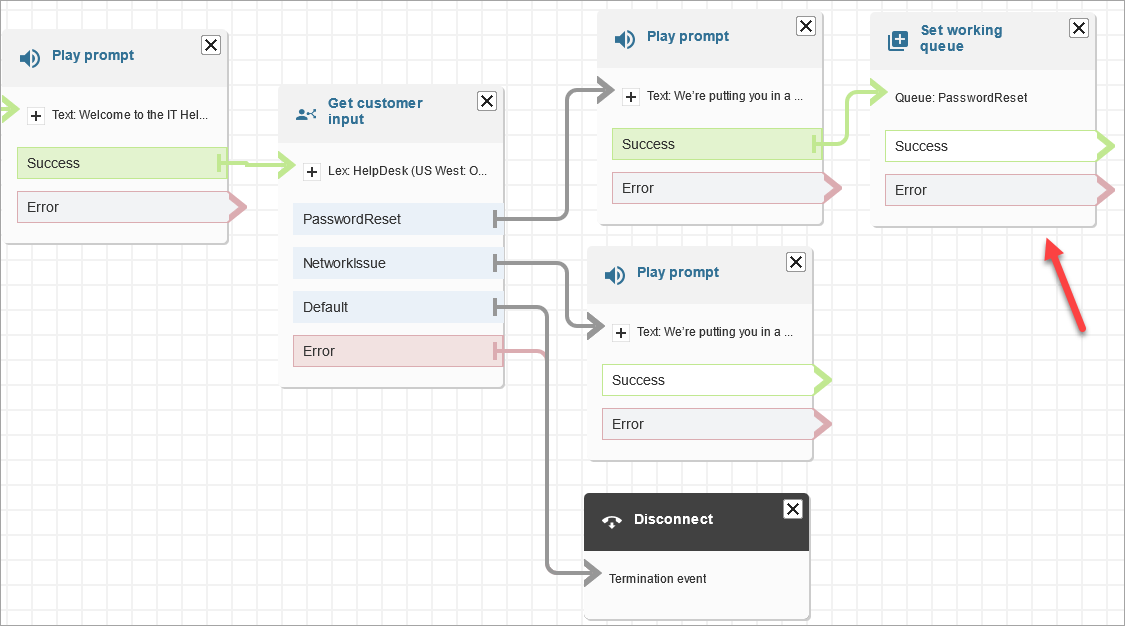
Task: Click the speaker icon on the middle Play prompt block
Action: pos(614,273)
